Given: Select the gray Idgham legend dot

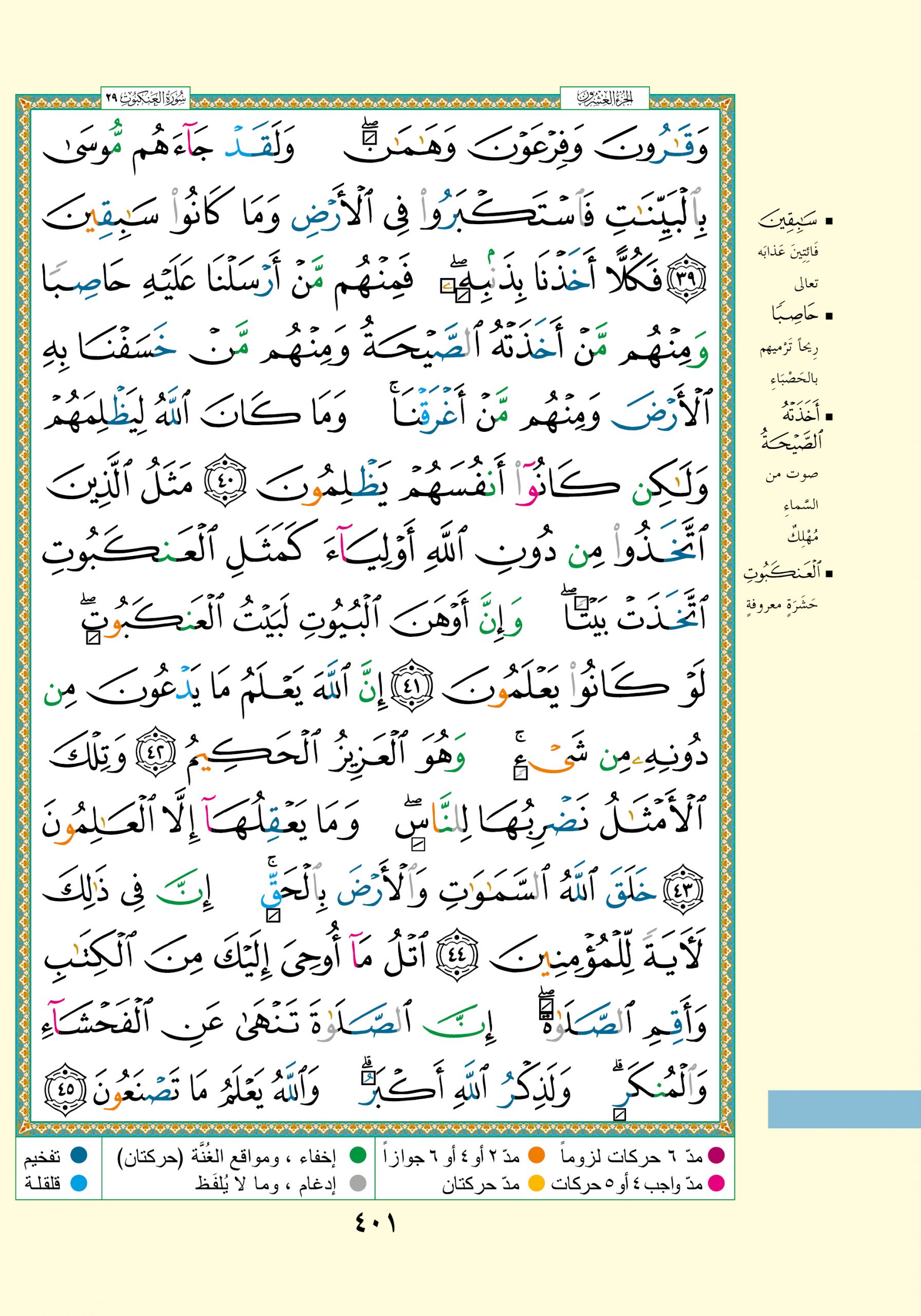Looking at the screenshot, I should (358, 1183).
